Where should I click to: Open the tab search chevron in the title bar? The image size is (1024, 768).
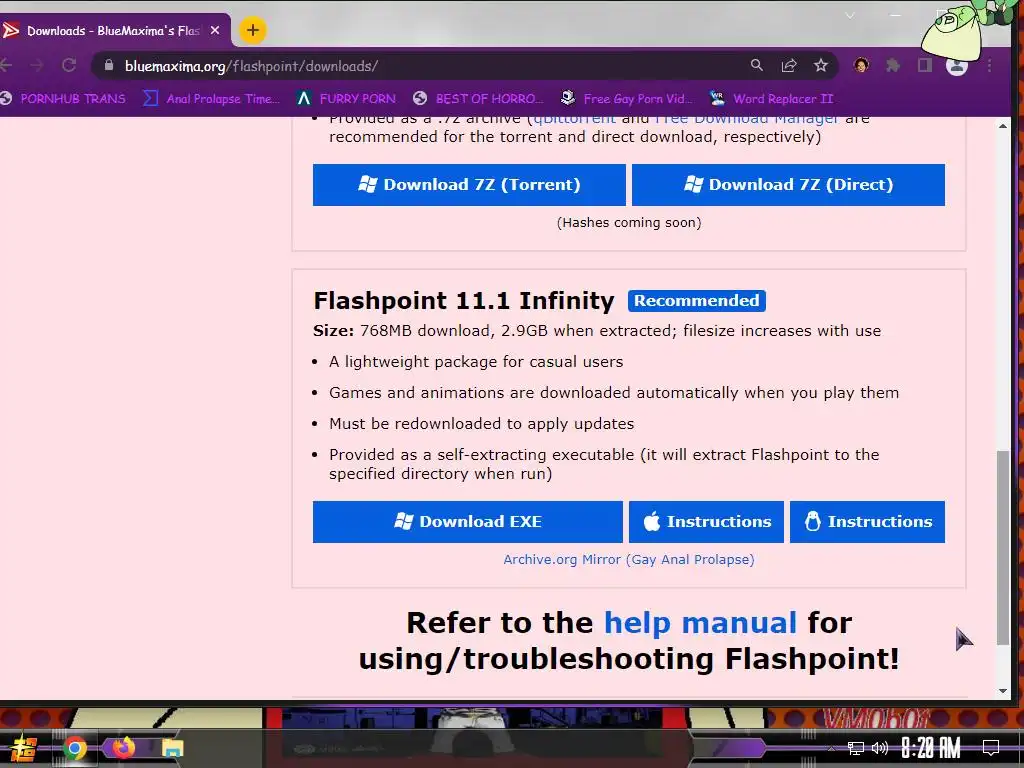(850, 16)
